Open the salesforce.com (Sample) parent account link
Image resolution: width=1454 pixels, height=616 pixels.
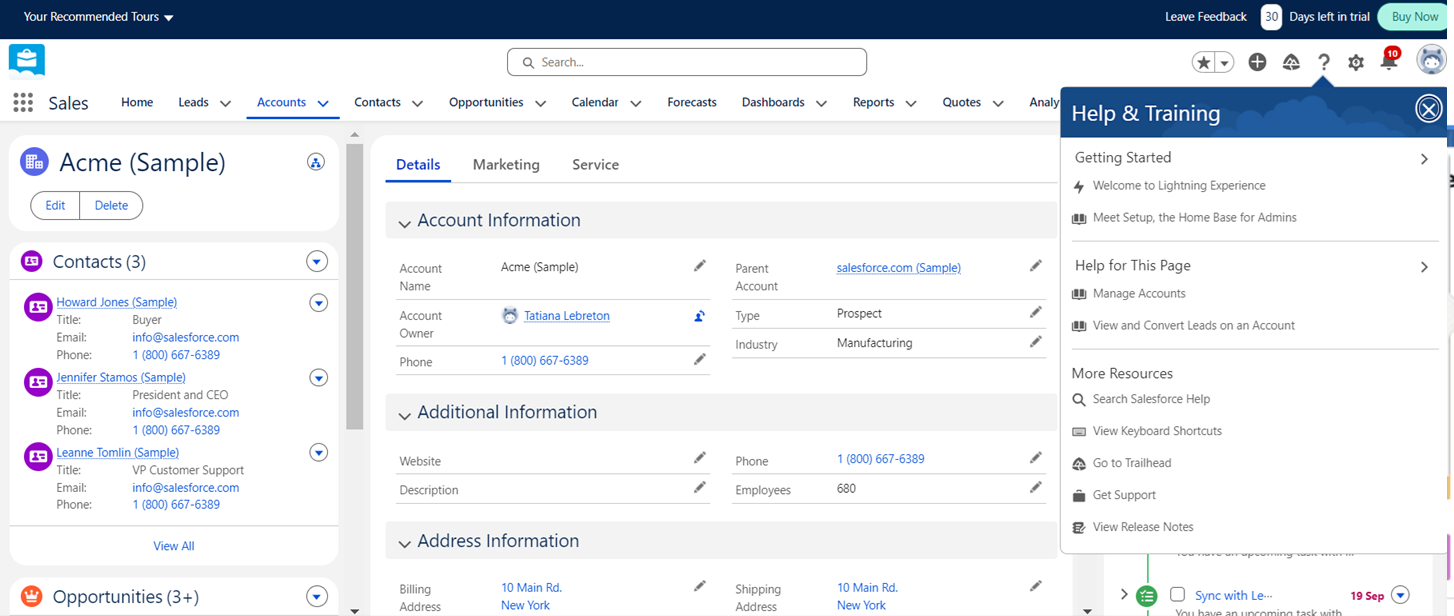(x=898, y=267)
